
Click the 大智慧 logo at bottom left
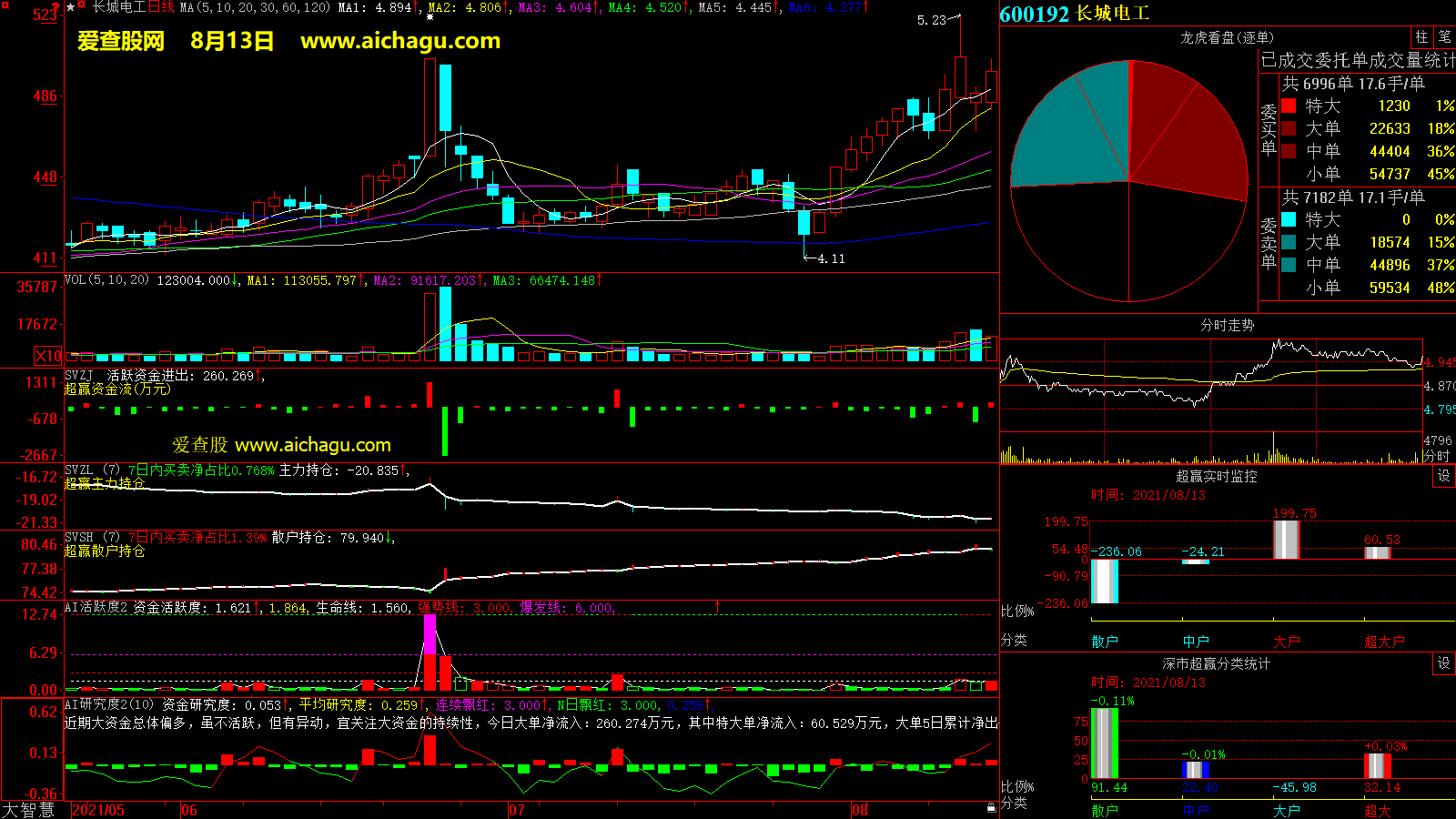coord(28,810)
